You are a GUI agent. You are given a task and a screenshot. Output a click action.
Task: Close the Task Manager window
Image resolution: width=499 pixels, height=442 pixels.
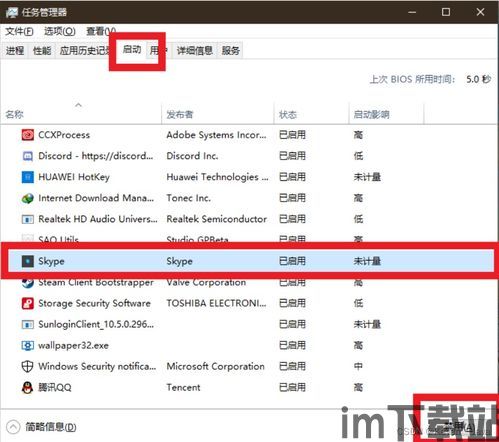pos(480,12)
